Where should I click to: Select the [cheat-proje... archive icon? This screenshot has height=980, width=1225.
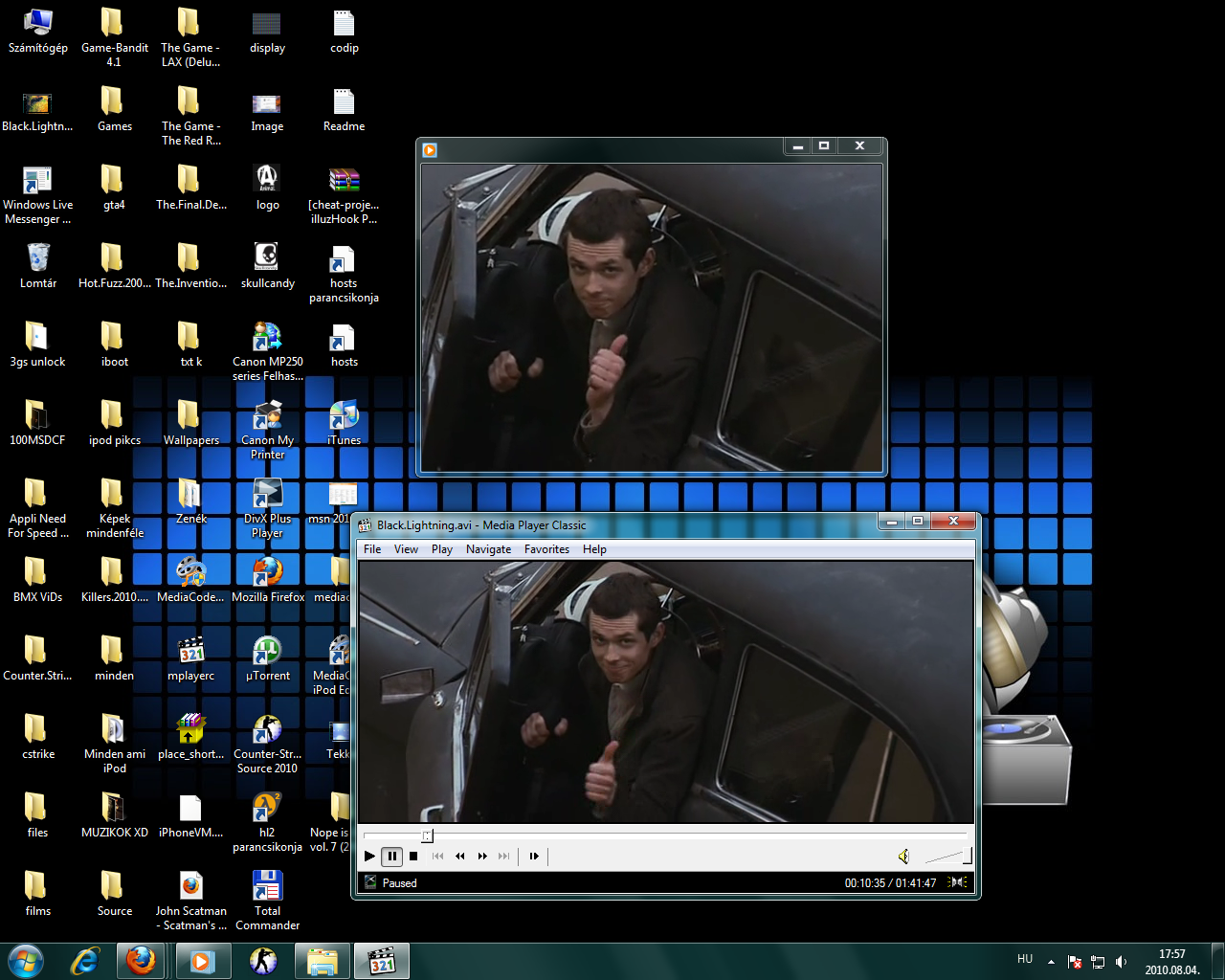tap(345, 195)
